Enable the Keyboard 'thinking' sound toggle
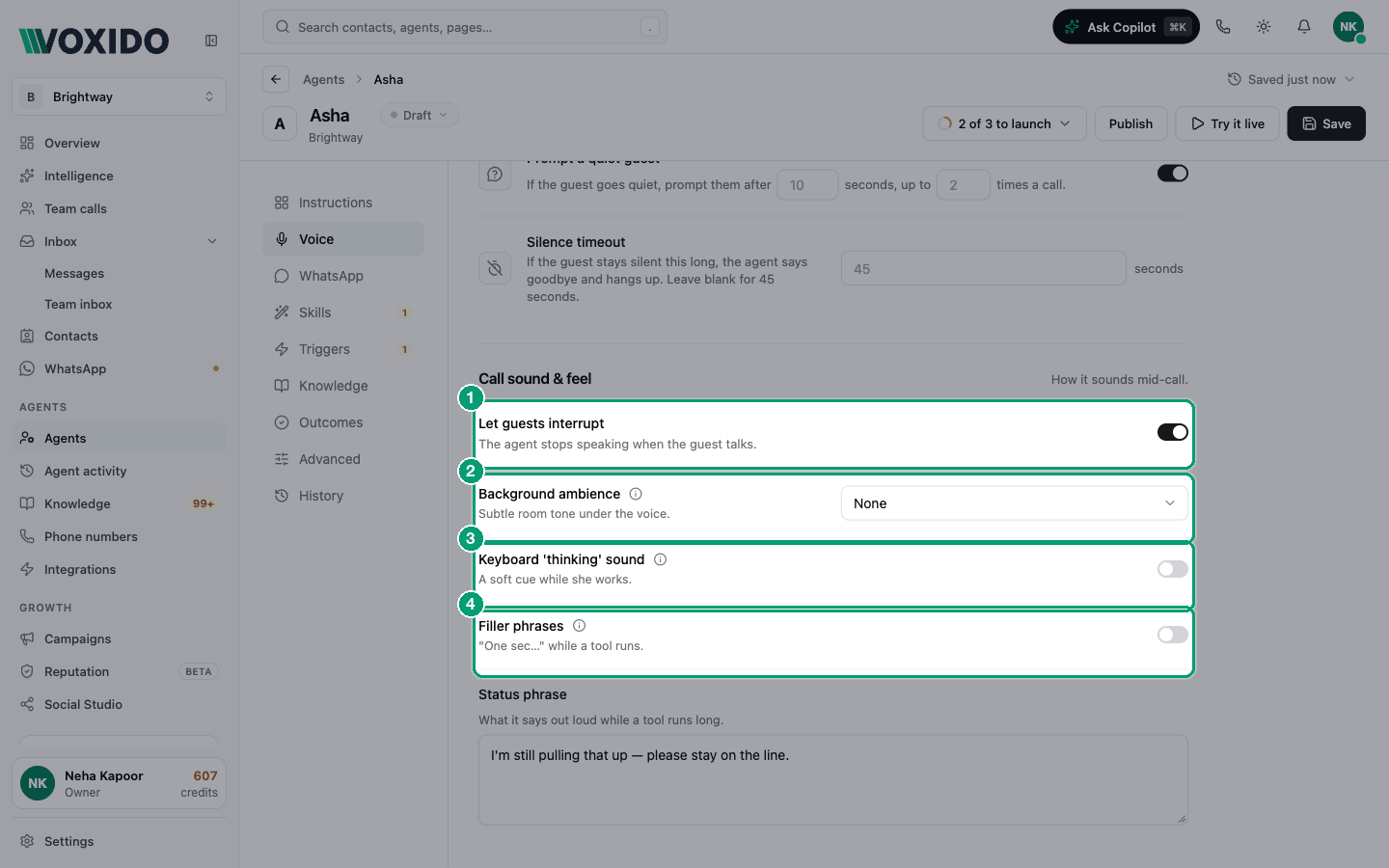Screen dimensions: 1389x868 1173,569
